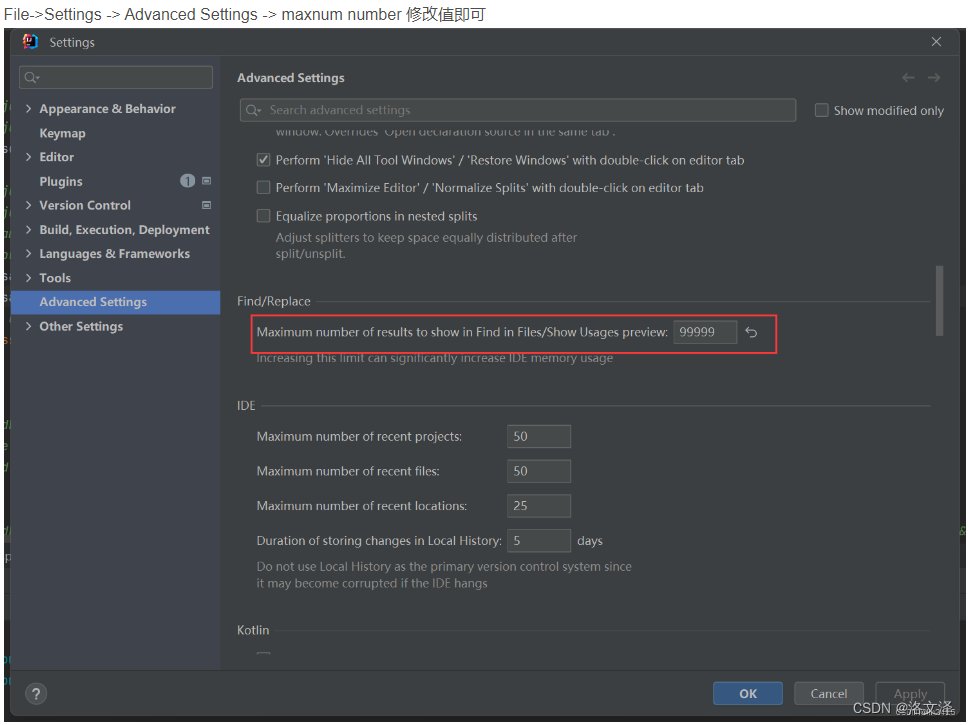The height and width of the screenshot is (725, 969).
Task: Expand the Tools node
Action: (28, 278)
